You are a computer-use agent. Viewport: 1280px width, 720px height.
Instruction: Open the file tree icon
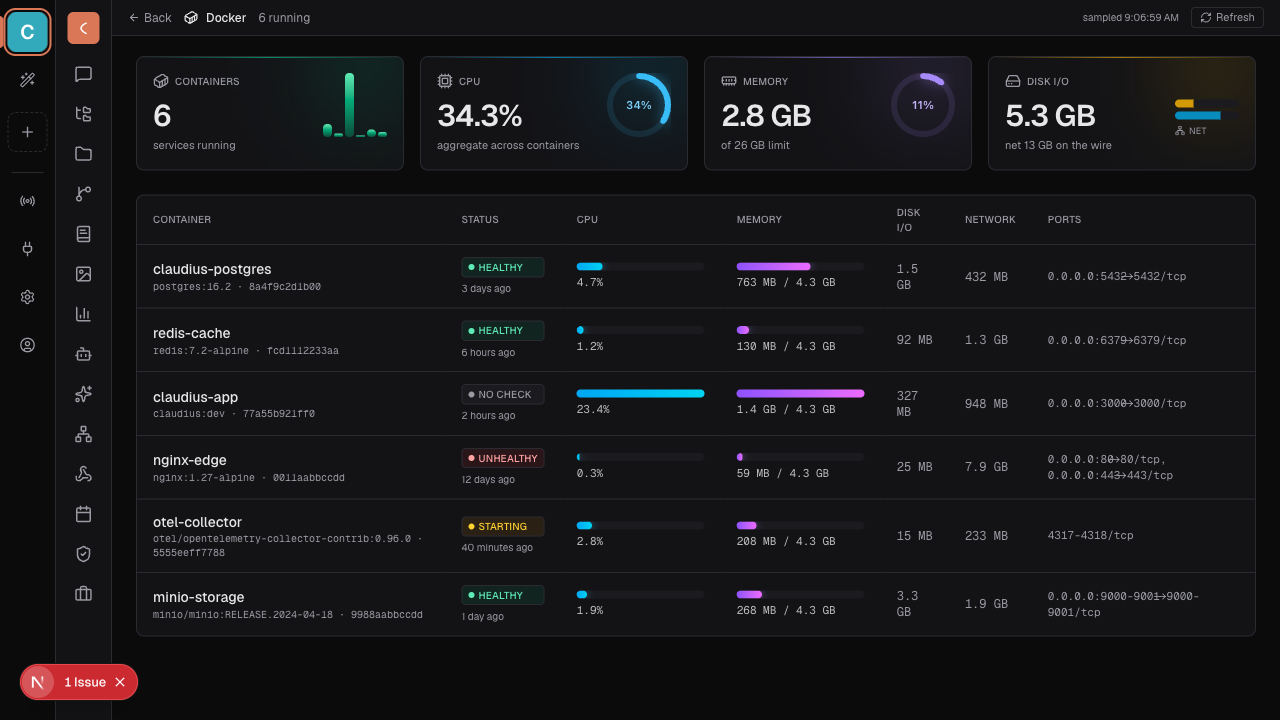click(83, 114)
